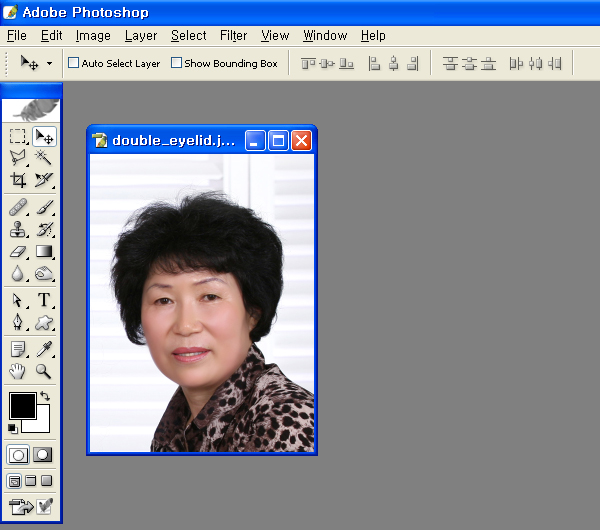This screenshot has height=530, width=600.
Task: Click Distribute Right Edges button
Action: point(554,64)
